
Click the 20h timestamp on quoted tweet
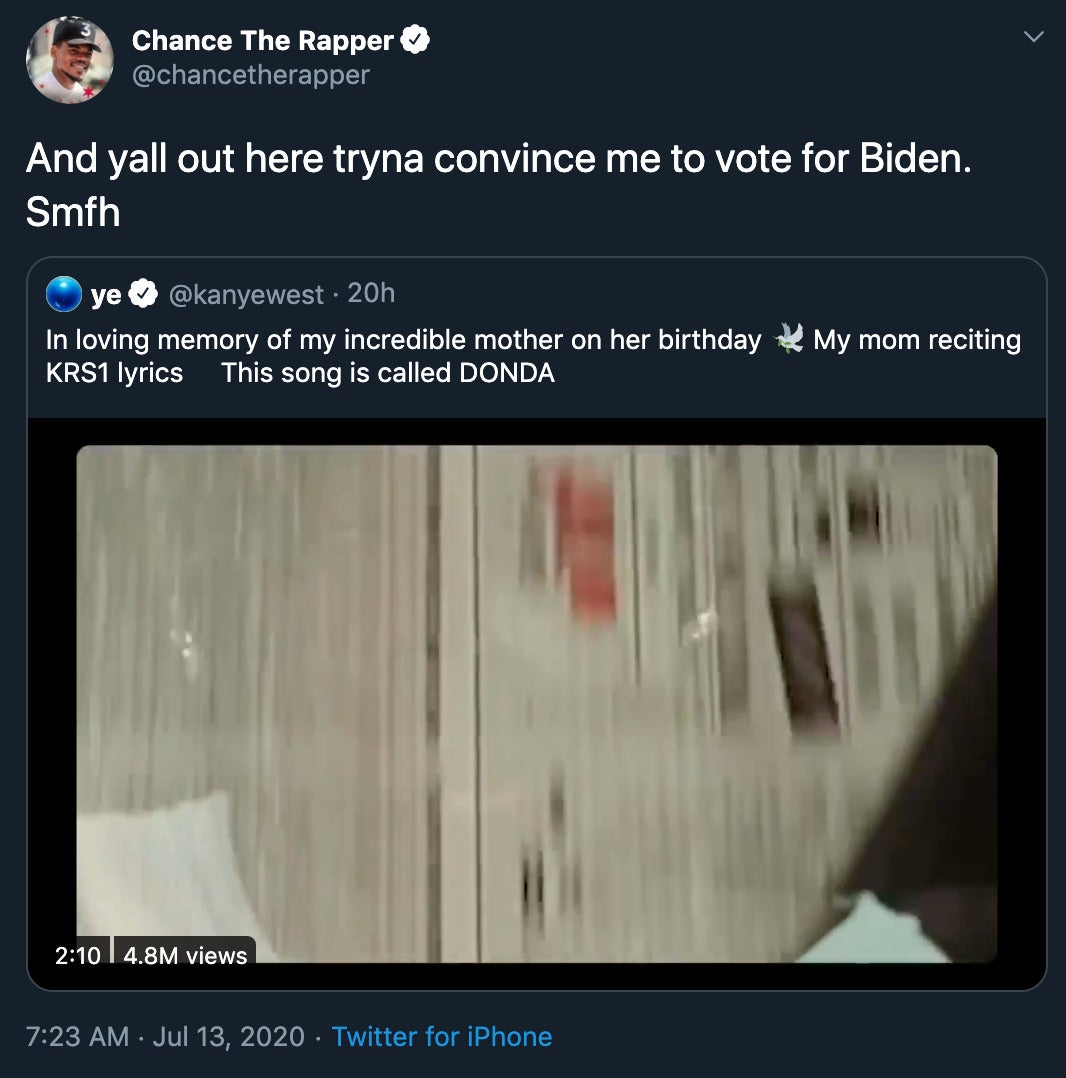coord(371,293)
